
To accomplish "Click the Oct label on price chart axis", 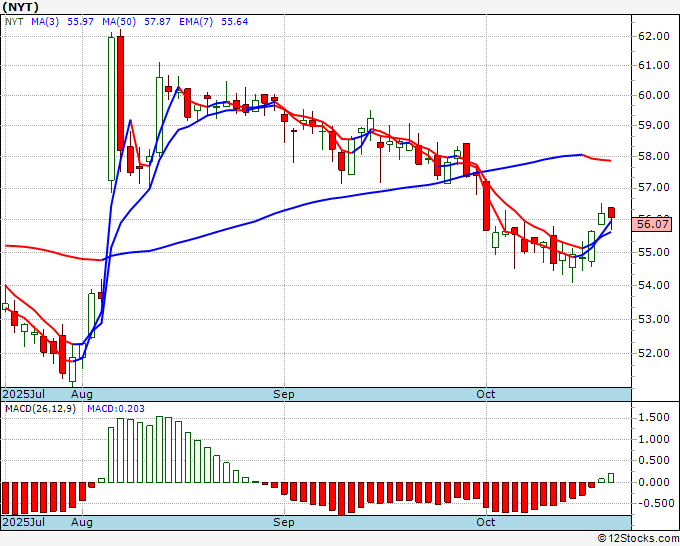I will [485, 394].
